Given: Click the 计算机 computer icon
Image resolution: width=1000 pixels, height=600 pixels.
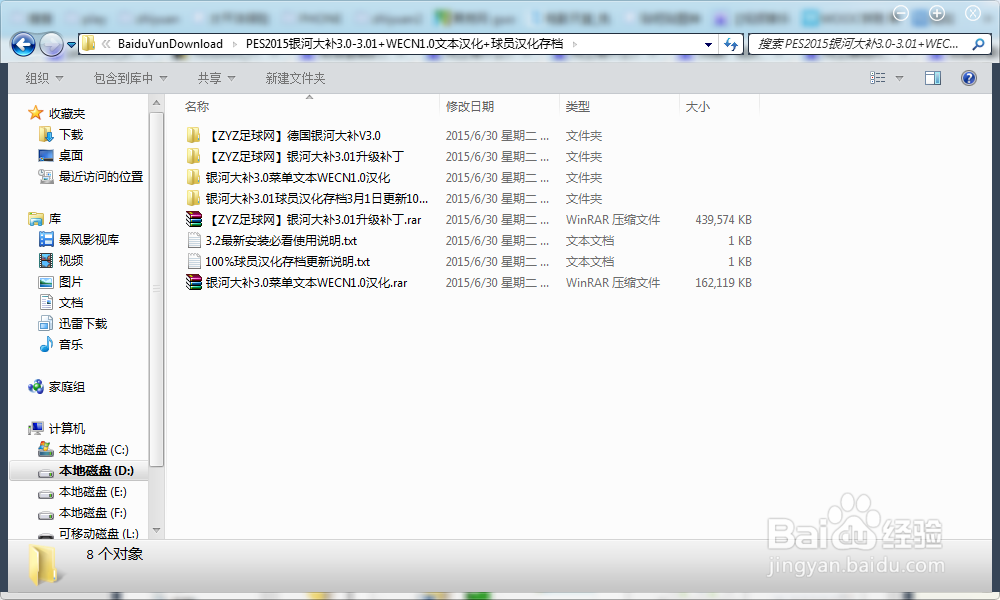Looking at the screenshot, I should click(x=36, y=428).
